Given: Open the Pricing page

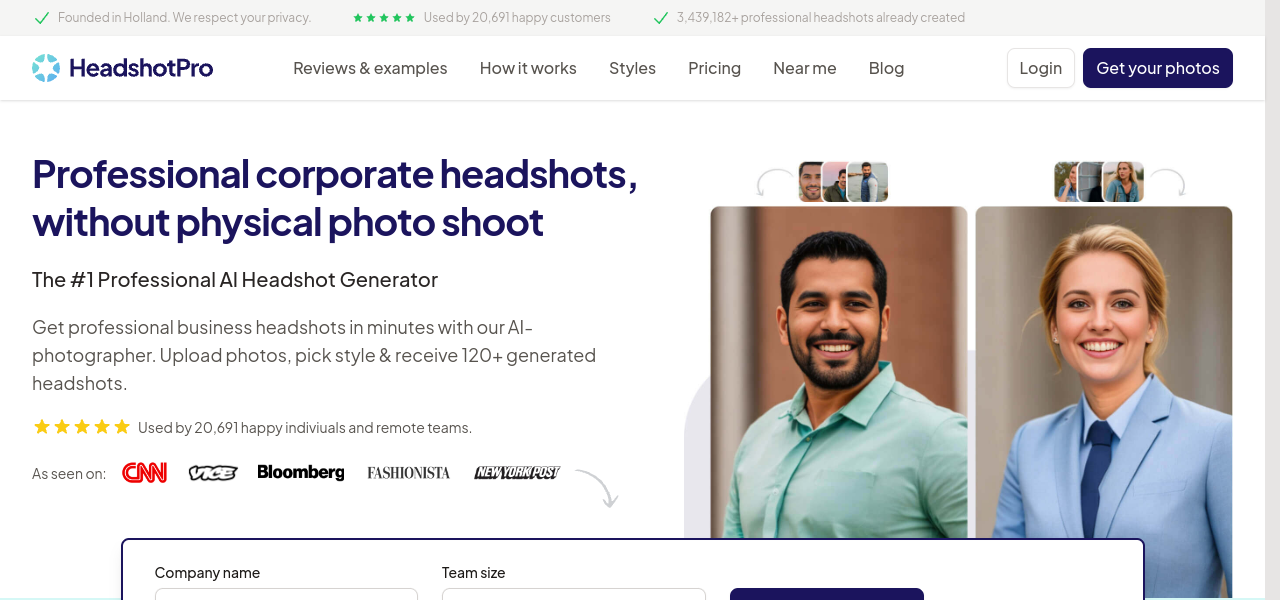Looking at the screenshot, I should tap(714, 68).
